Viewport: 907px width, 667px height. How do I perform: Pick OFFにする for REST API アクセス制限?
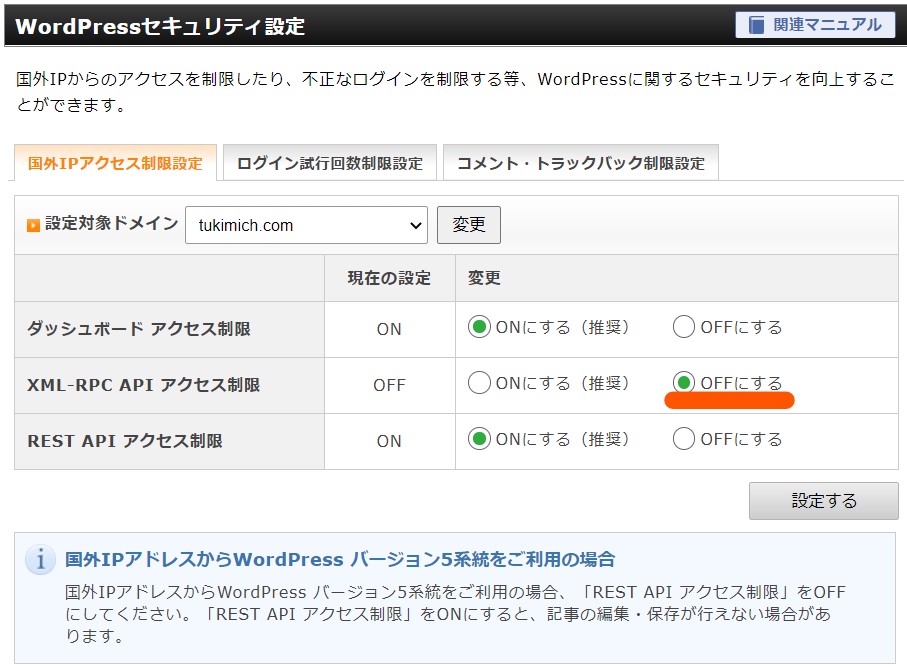[x=684, y=439]
